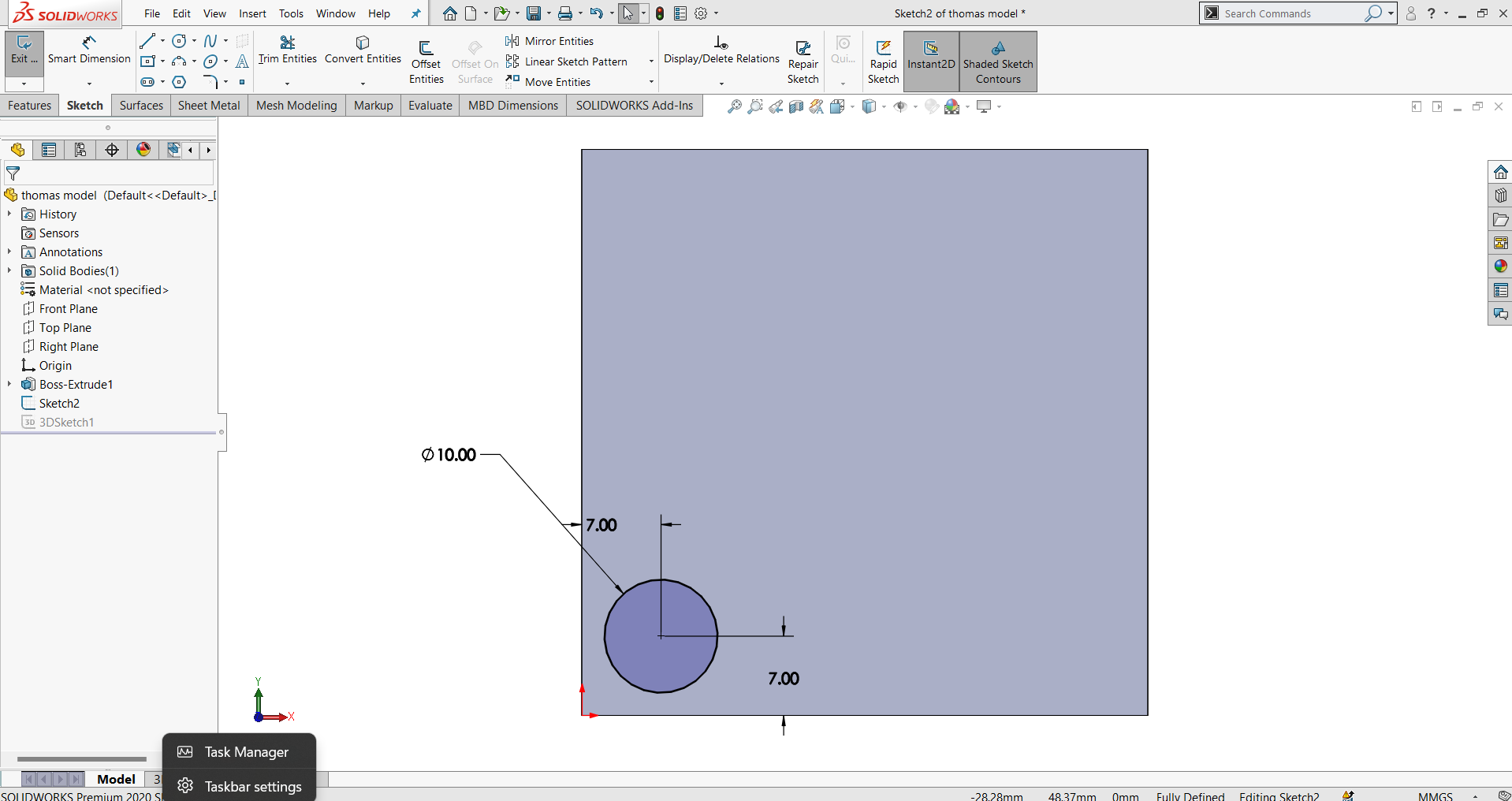
Task: Open the Home icon in the top toolbar
Action: click(449, 13)
